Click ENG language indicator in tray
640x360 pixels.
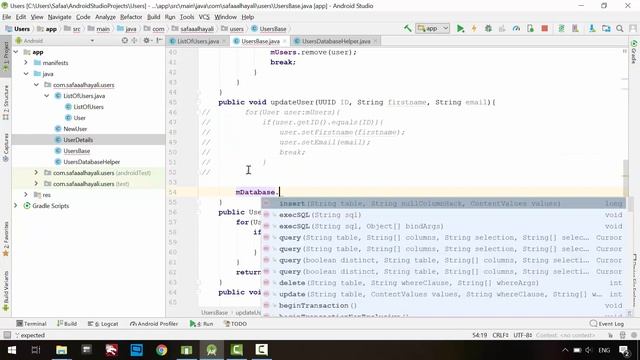(604, 350)
